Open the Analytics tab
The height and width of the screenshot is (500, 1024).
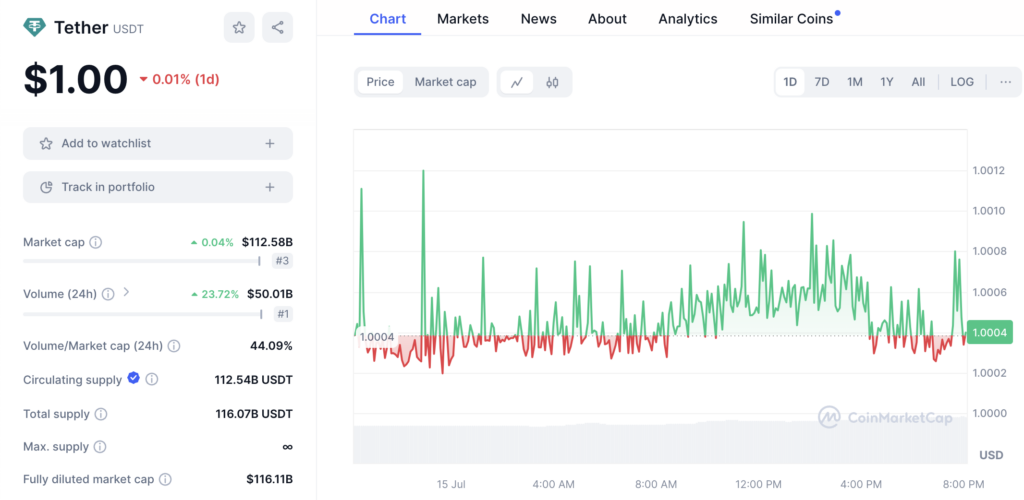(688, 19)
